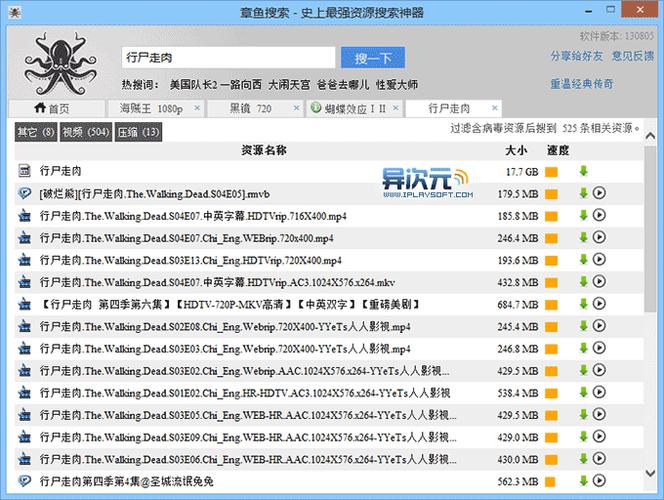Click the orange speed indicator for 185.8 MB row

coord(551,216)
